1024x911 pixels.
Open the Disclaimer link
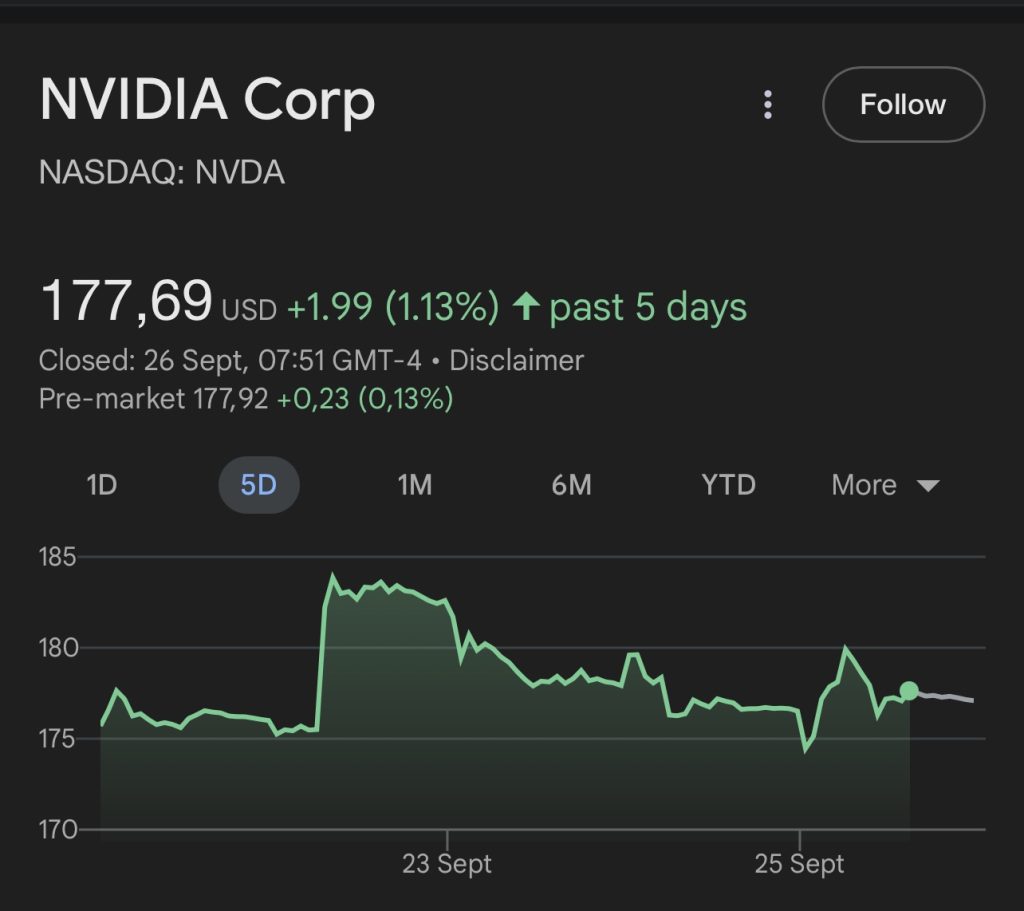click(x=516, y=360)
